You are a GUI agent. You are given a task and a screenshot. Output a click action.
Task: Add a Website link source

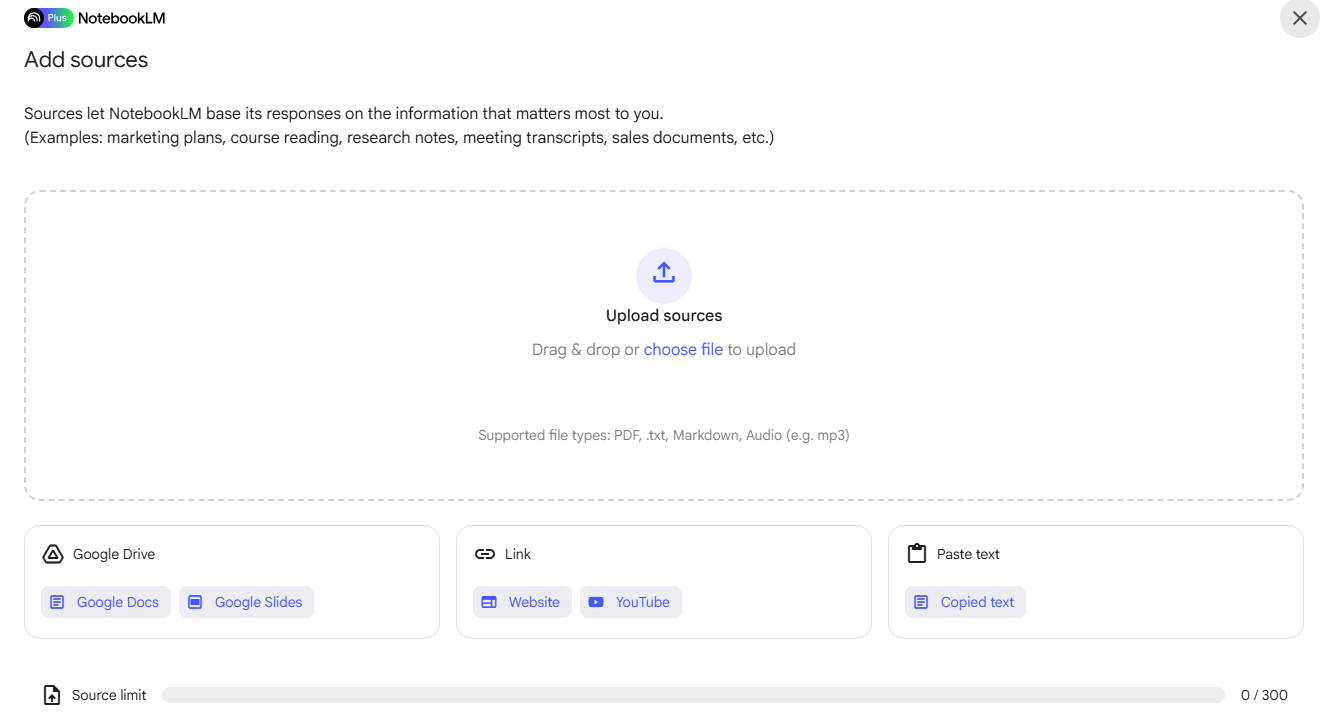click(x=522, y=602)
